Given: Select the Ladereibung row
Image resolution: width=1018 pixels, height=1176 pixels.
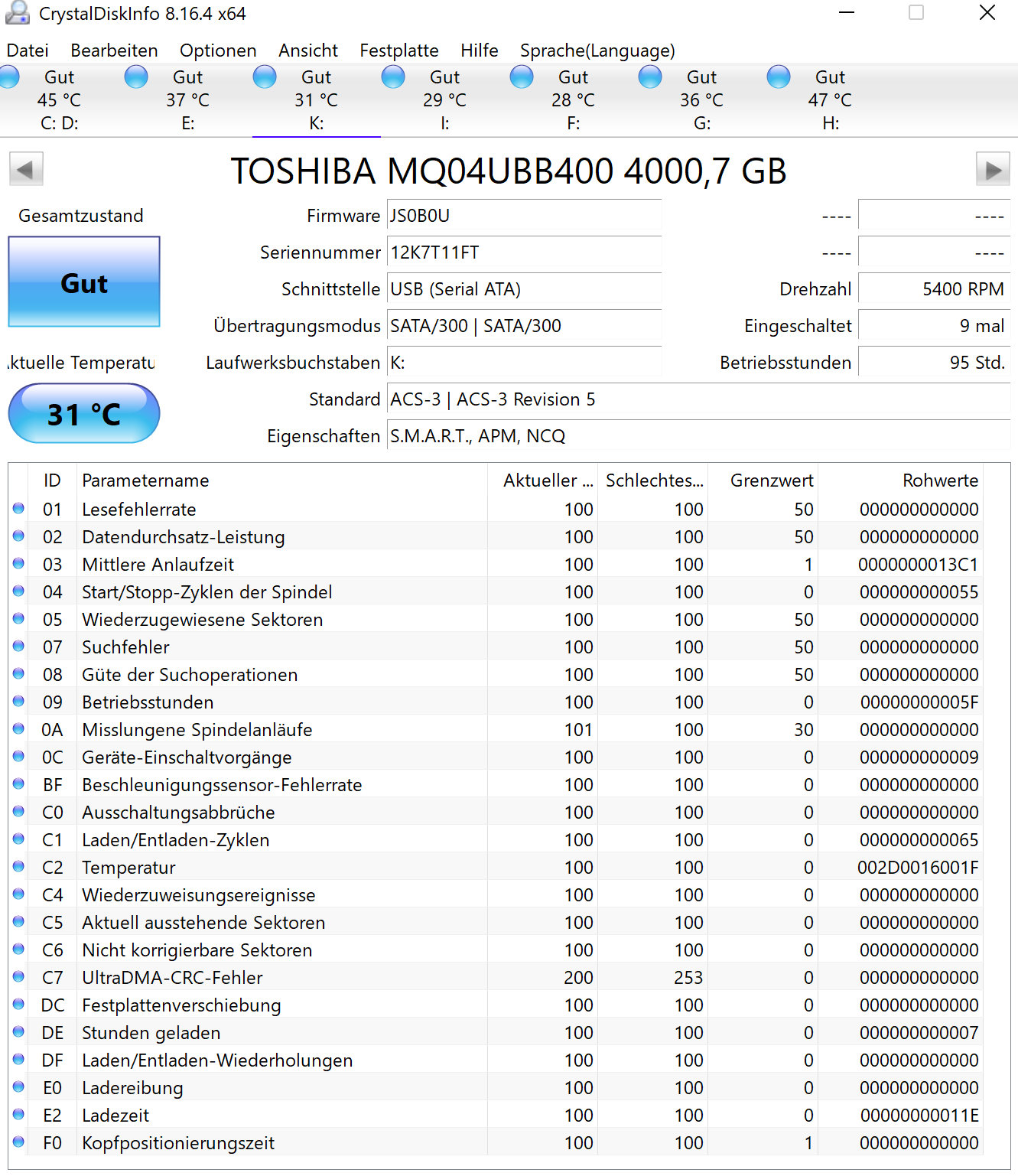Looking at the screenshot, I should [x=496, y=1088].
